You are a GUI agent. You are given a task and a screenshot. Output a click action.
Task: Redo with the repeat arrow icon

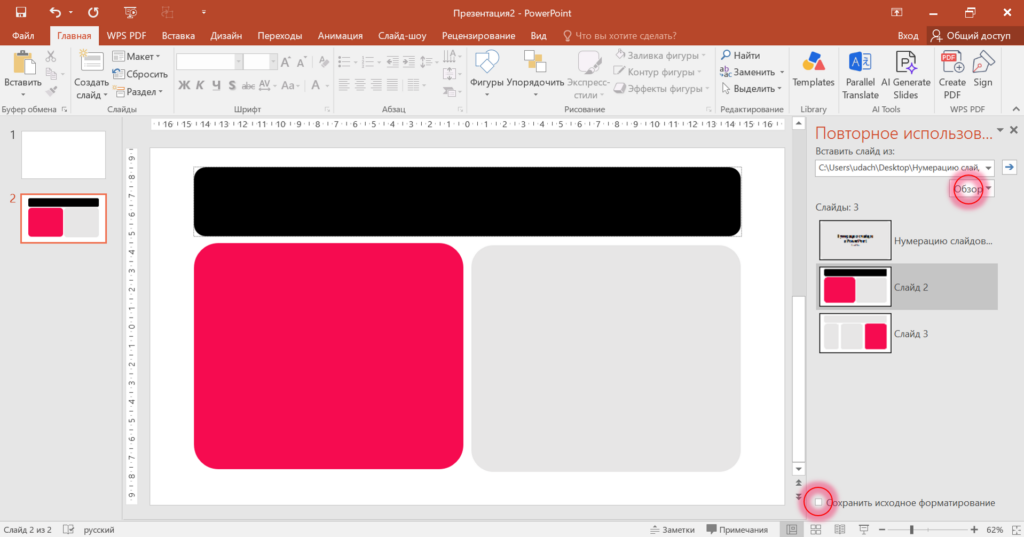(x=93, y=12)
